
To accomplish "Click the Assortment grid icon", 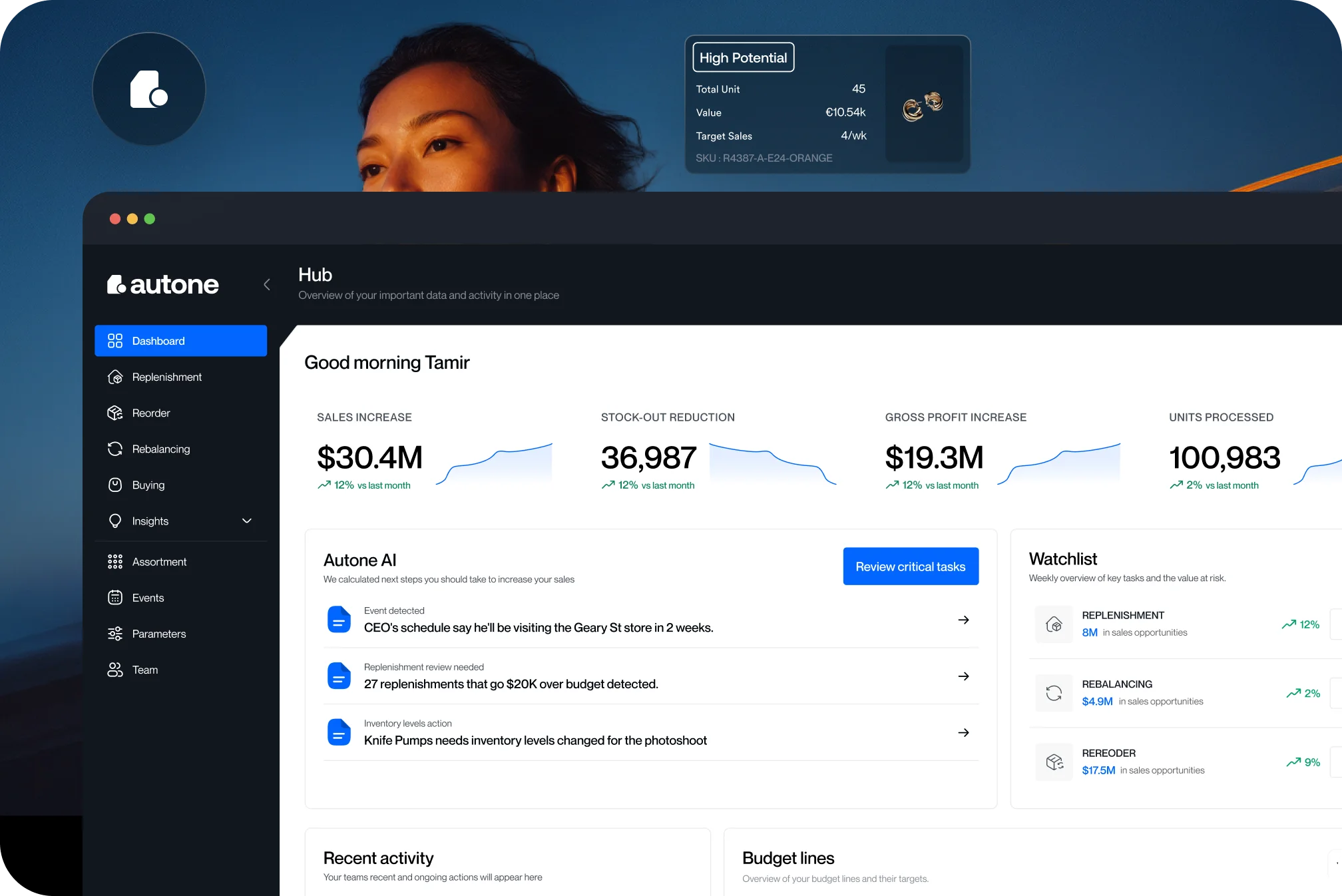I will [x=115, y=562].
